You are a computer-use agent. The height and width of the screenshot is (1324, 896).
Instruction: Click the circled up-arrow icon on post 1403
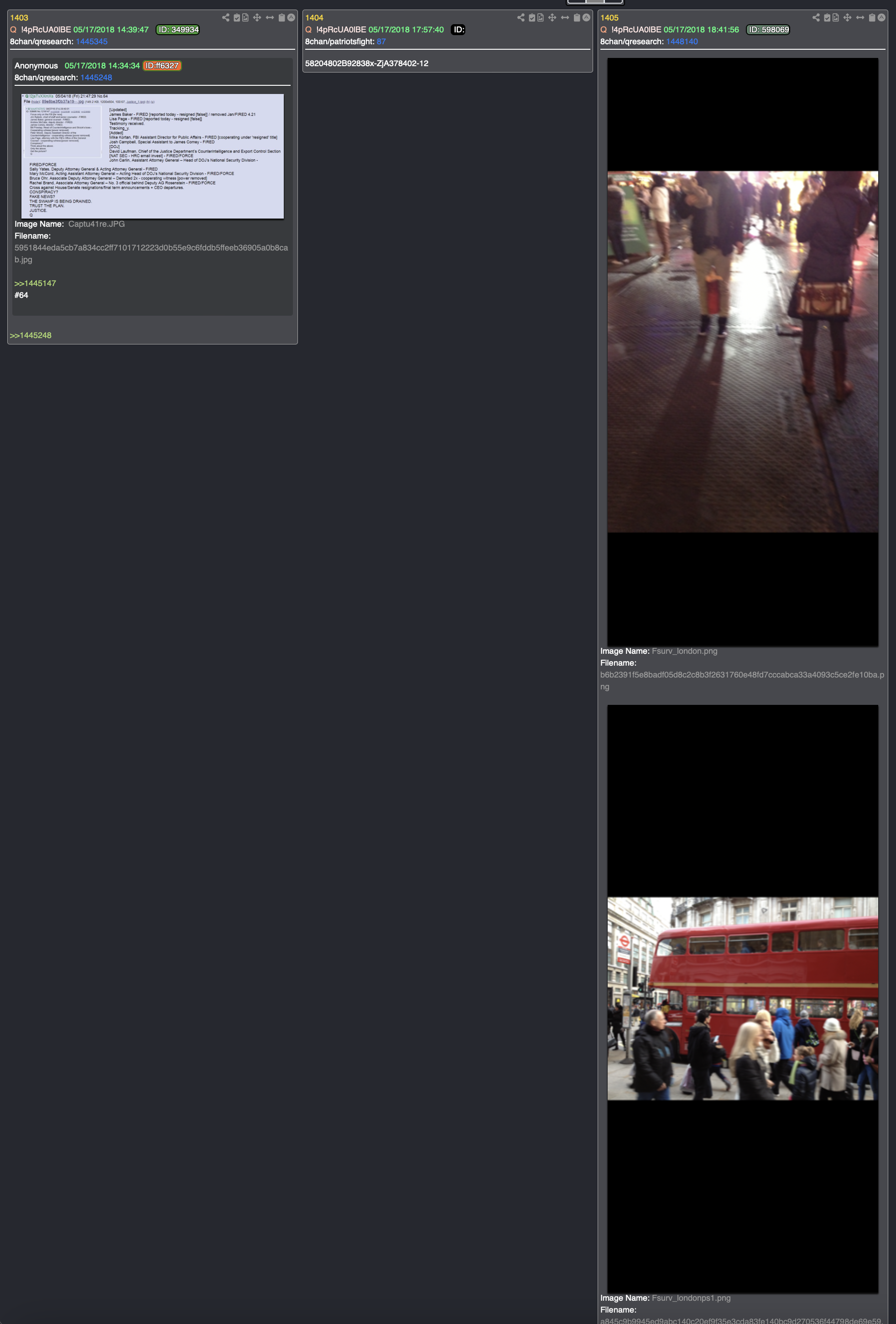(291, 18)
